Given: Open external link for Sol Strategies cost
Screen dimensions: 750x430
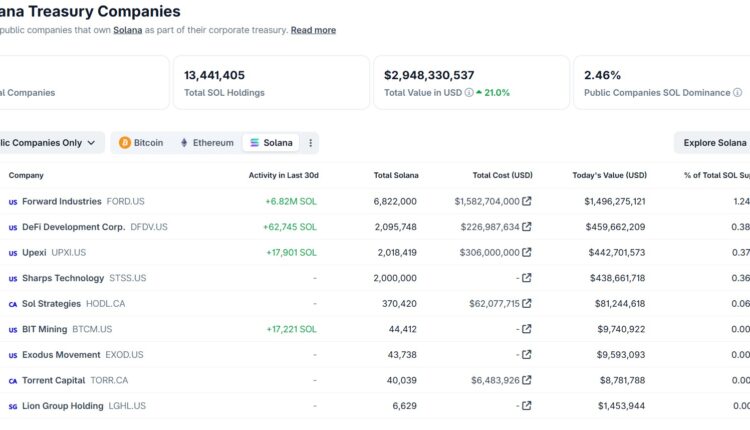Looking at the screenshot, I should click(x=527, y=304).
